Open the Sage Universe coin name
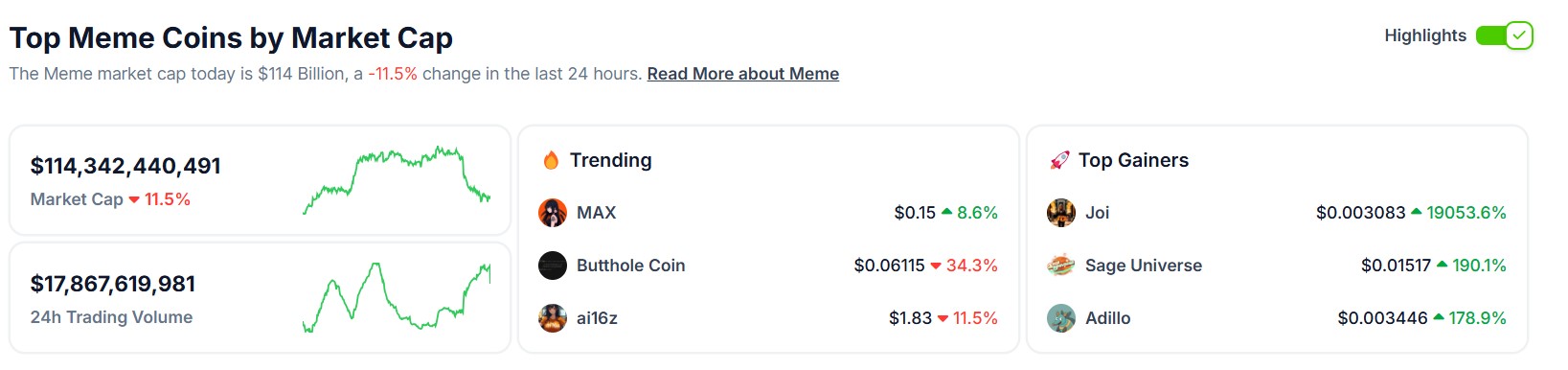The image size is (1568, 370). click(1144, 266)
